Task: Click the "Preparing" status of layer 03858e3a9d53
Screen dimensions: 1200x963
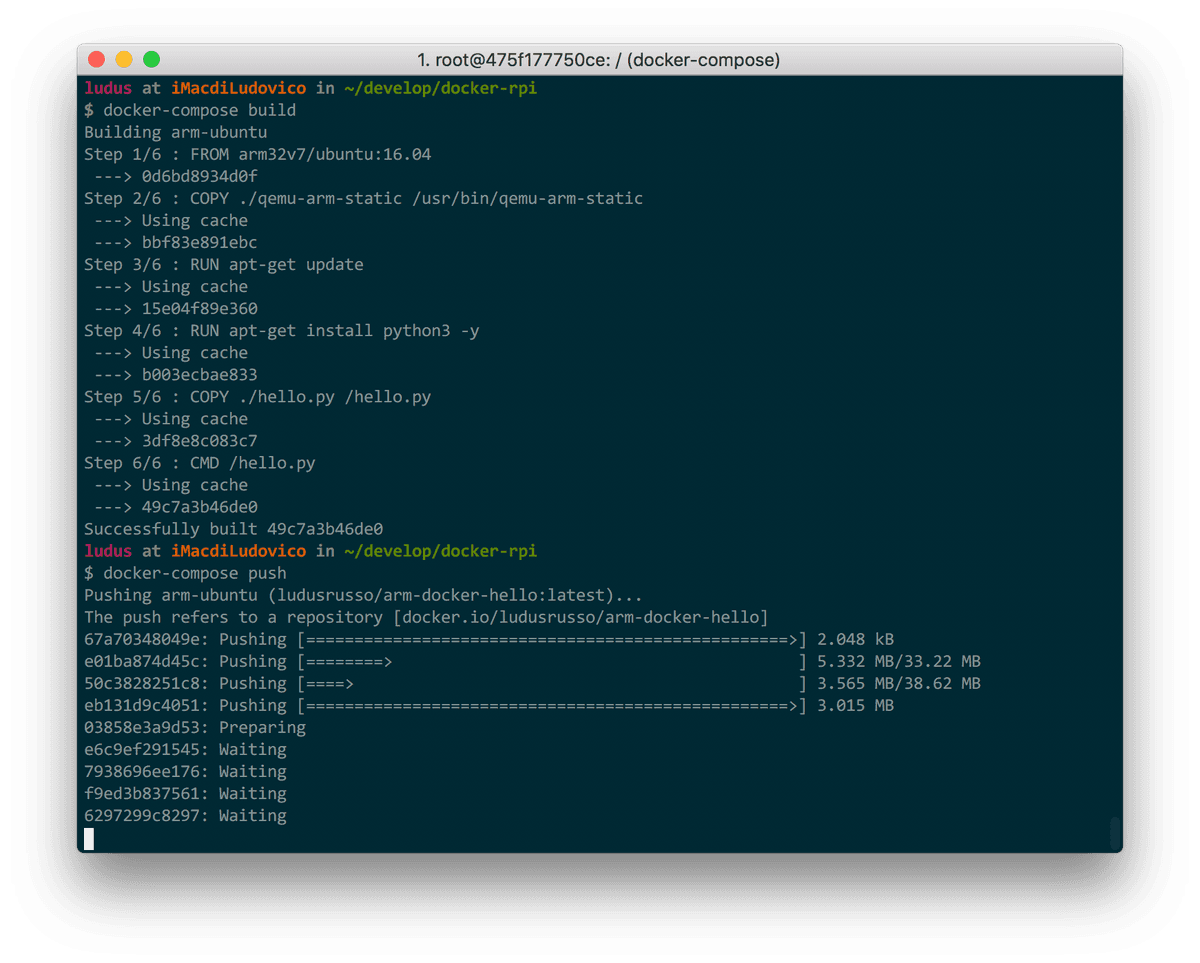Action: tap(263, 727)
